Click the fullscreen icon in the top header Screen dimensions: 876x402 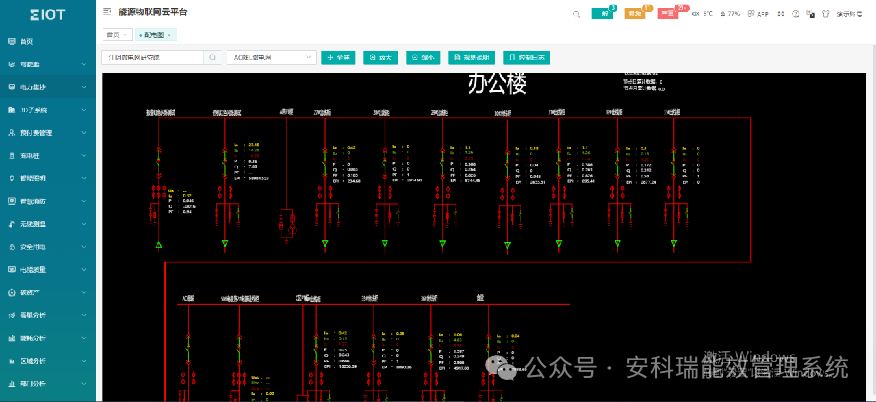tap(780, 14)
